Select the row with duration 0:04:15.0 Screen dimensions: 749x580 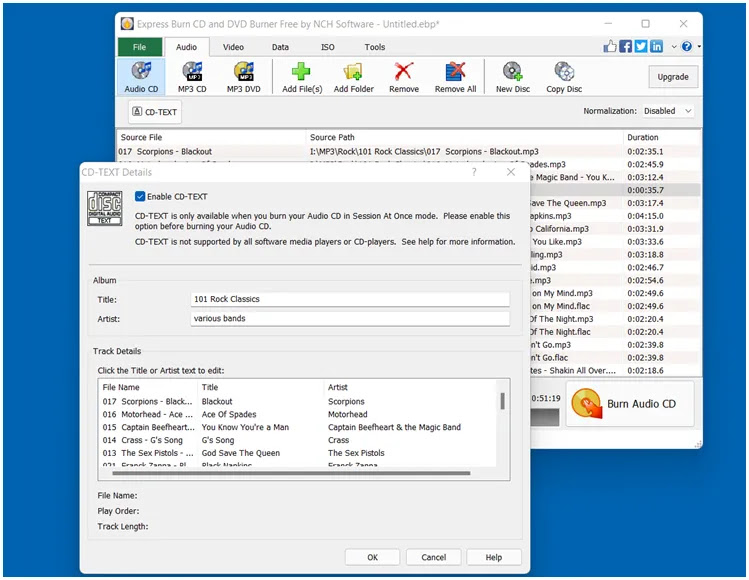615,216
